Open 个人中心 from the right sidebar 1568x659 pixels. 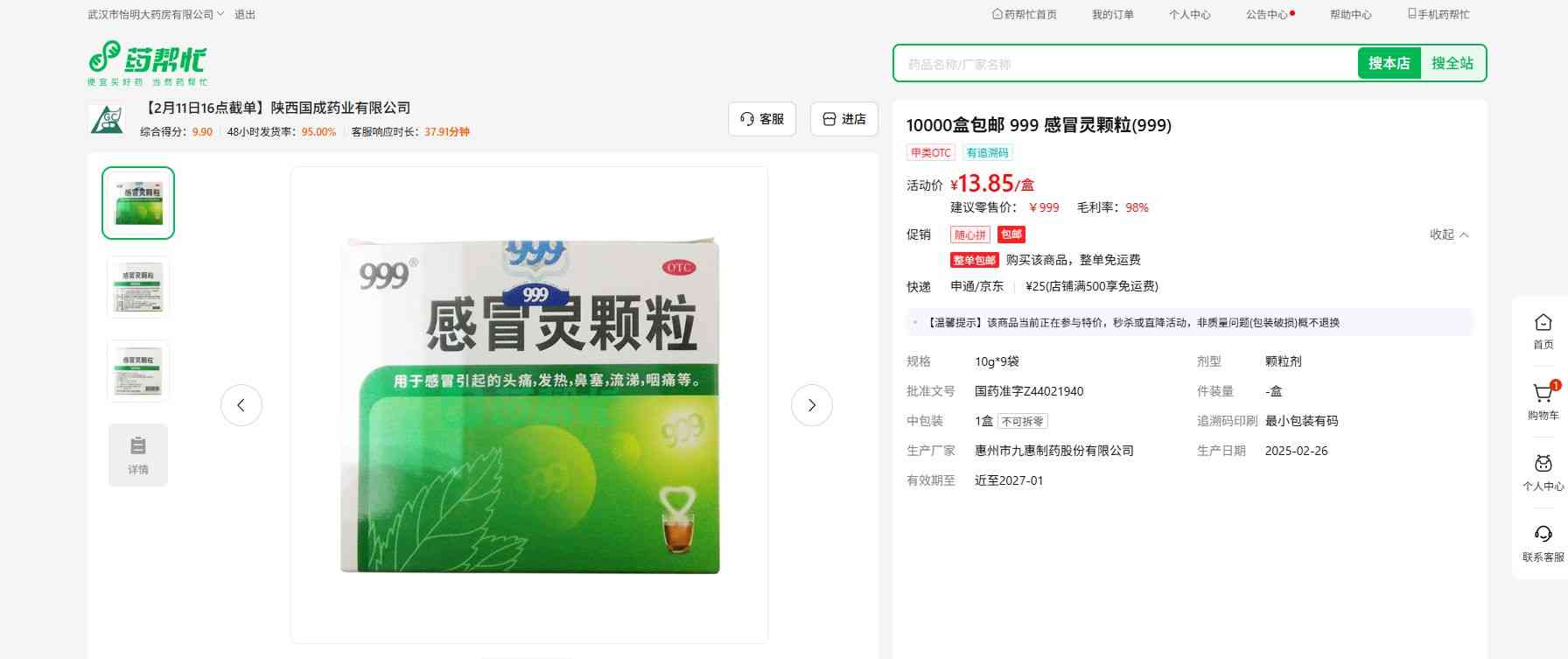tap(1543, 472)
